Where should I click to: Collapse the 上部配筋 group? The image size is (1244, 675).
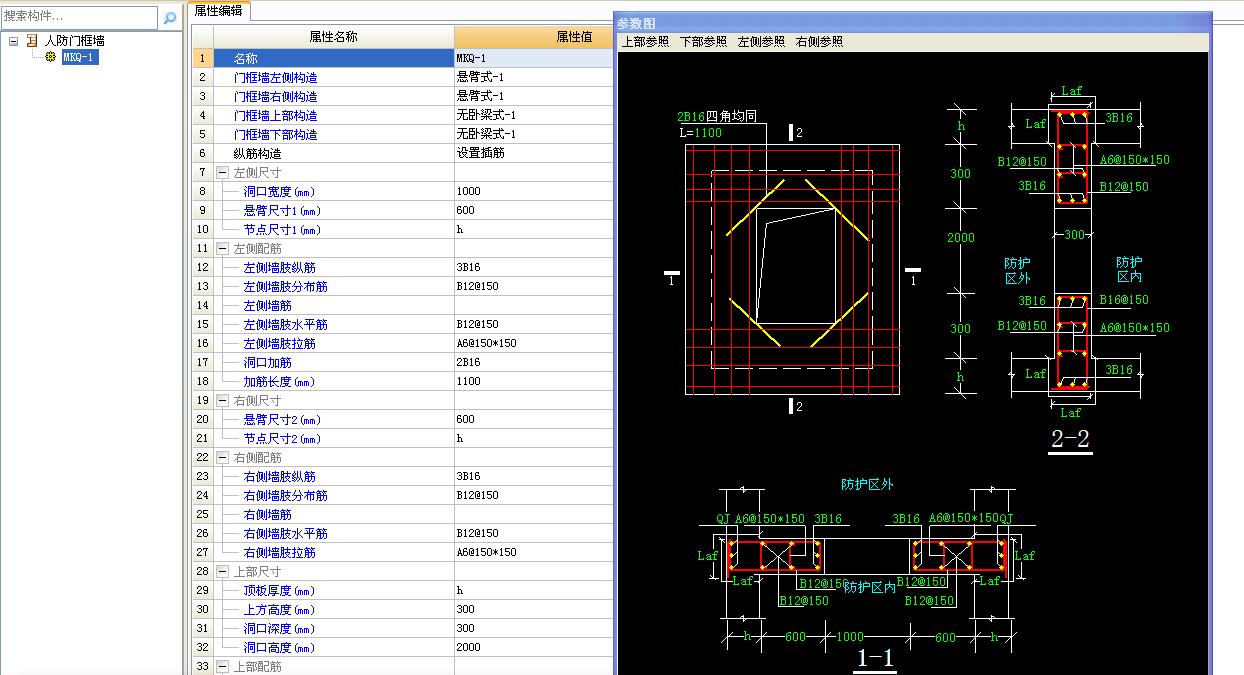222,667
